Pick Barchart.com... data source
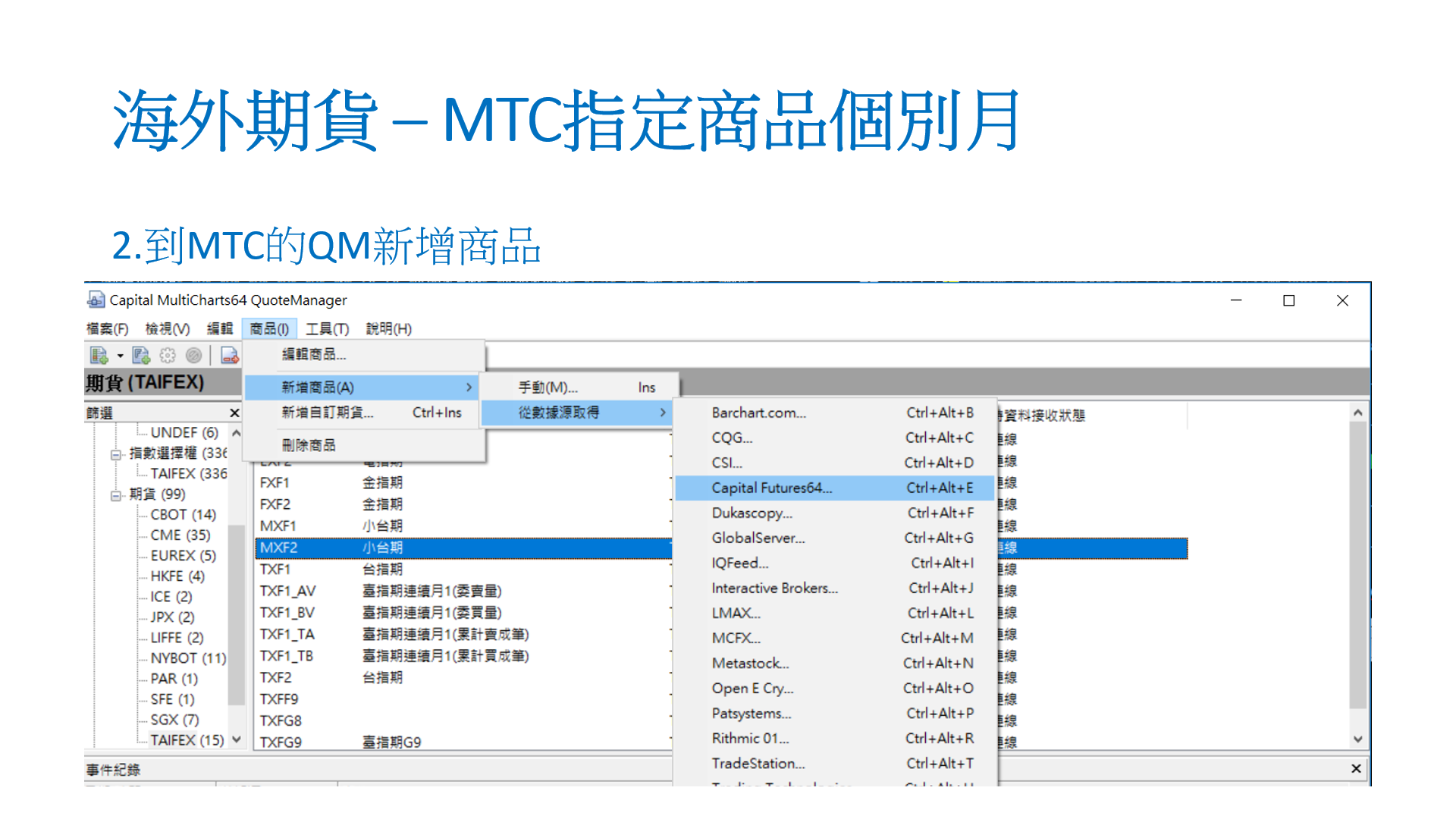 (x=835, y=413)
